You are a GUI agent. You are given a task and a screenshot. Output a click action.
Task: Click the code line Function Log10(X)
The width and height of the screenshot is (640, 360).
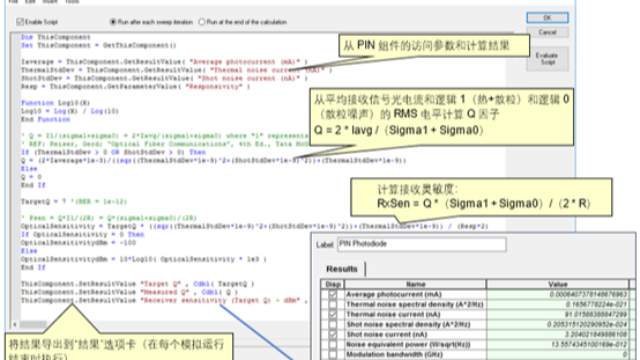56,103
